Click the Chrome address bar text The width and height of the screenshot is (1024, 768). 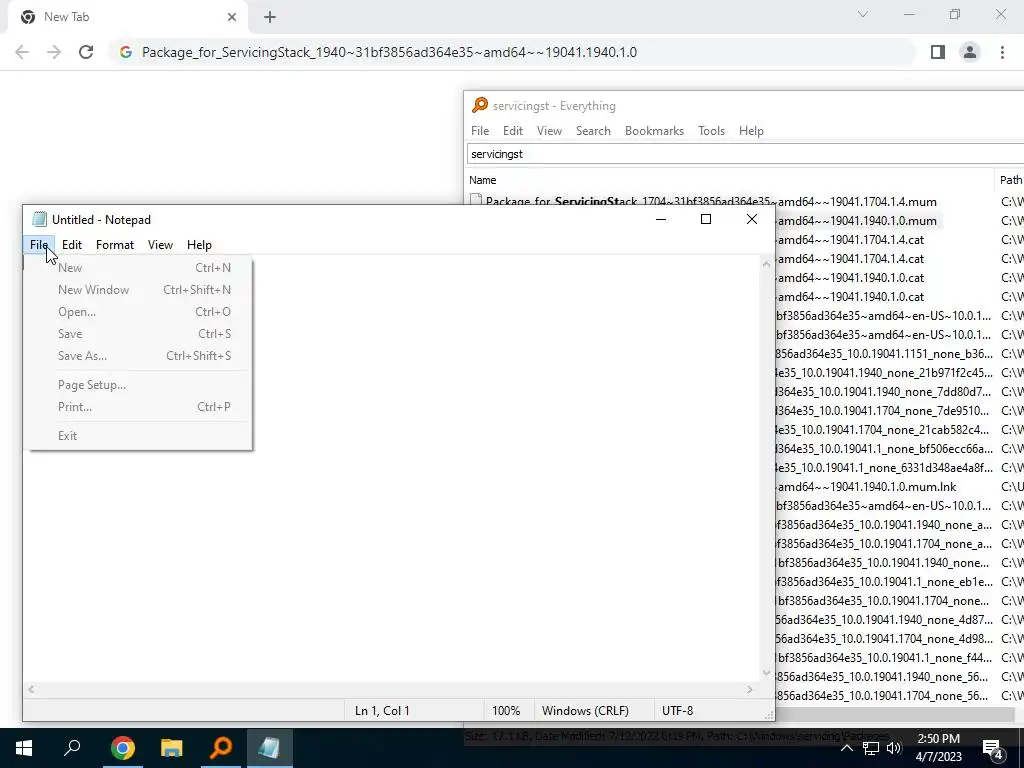[x=389, y=52]
